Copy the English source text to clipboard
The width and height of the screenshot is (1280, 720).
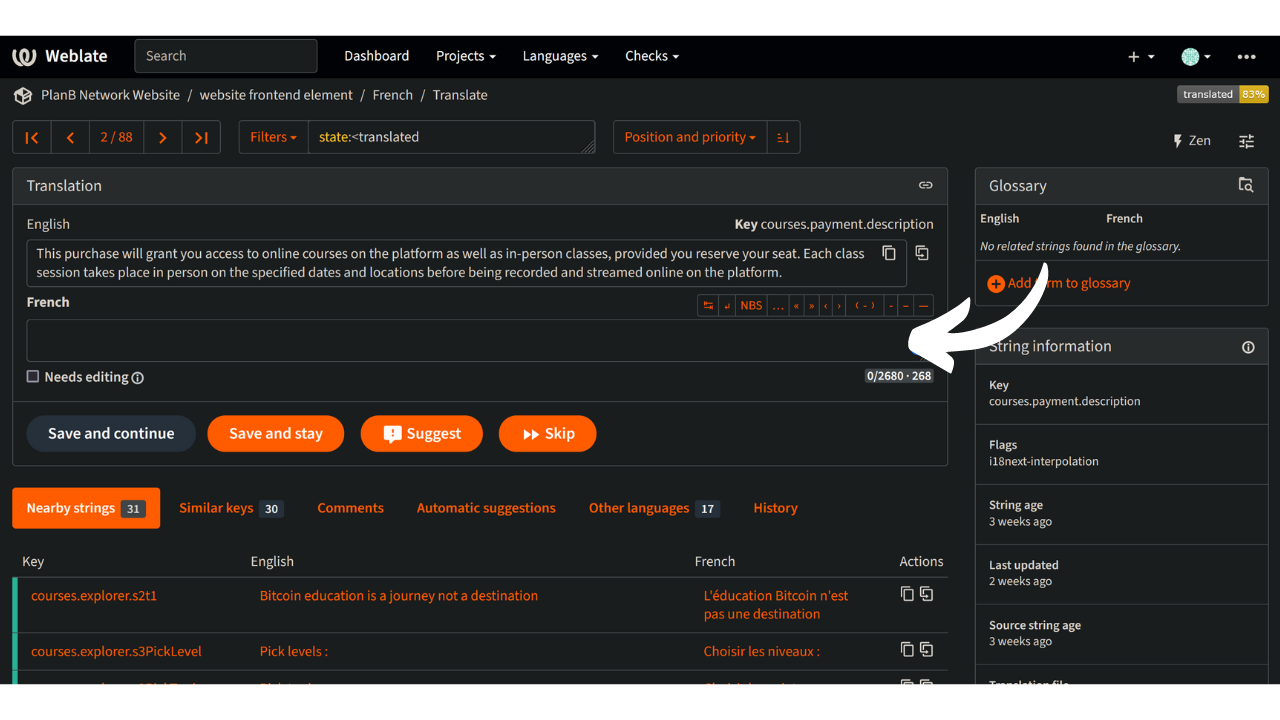coord(889,253)
